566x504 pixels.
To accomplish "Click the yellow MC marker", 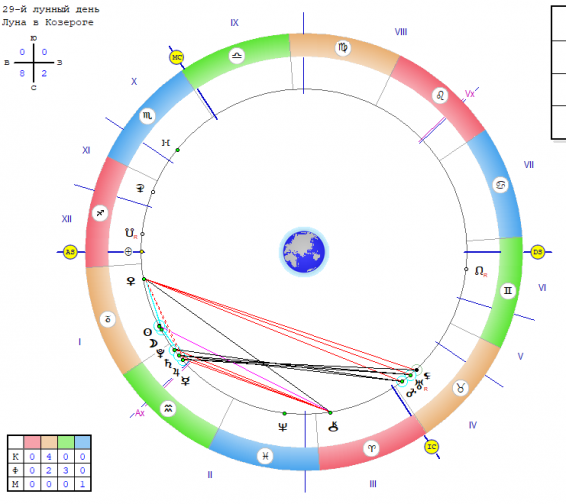I will click(x=177, y=57).
